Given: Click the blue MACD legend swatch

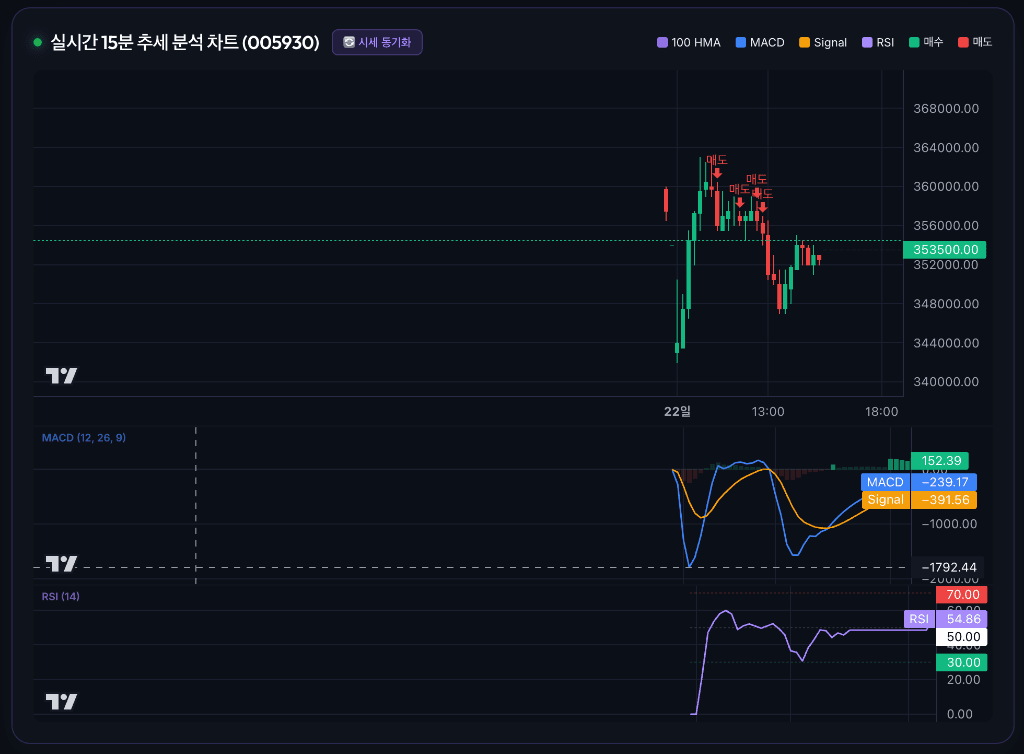Looking at the screenshot, I should coord(741,42).
